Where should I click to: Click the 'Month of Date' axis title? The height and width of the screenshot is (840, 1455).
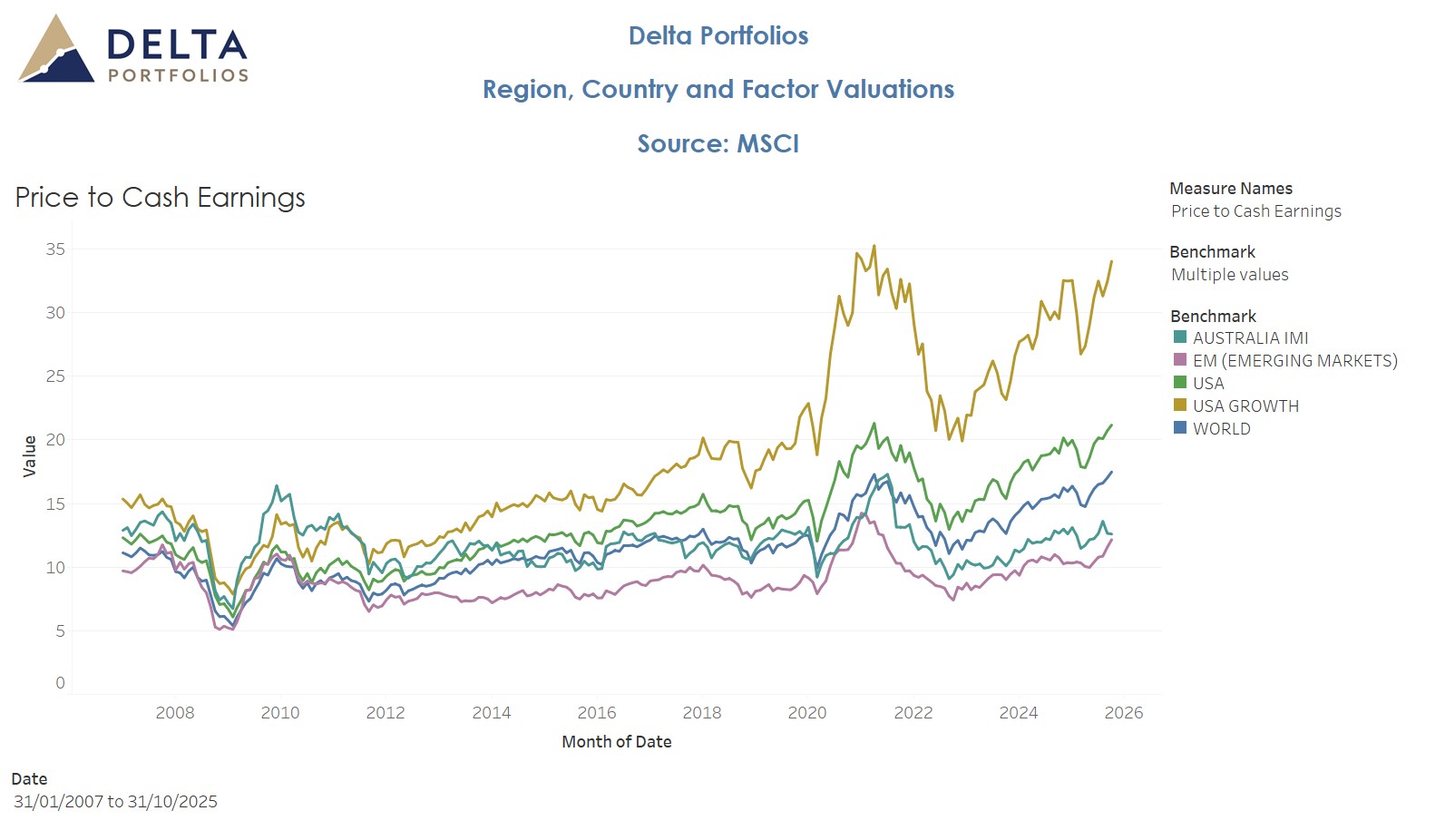tap(617, 742)
